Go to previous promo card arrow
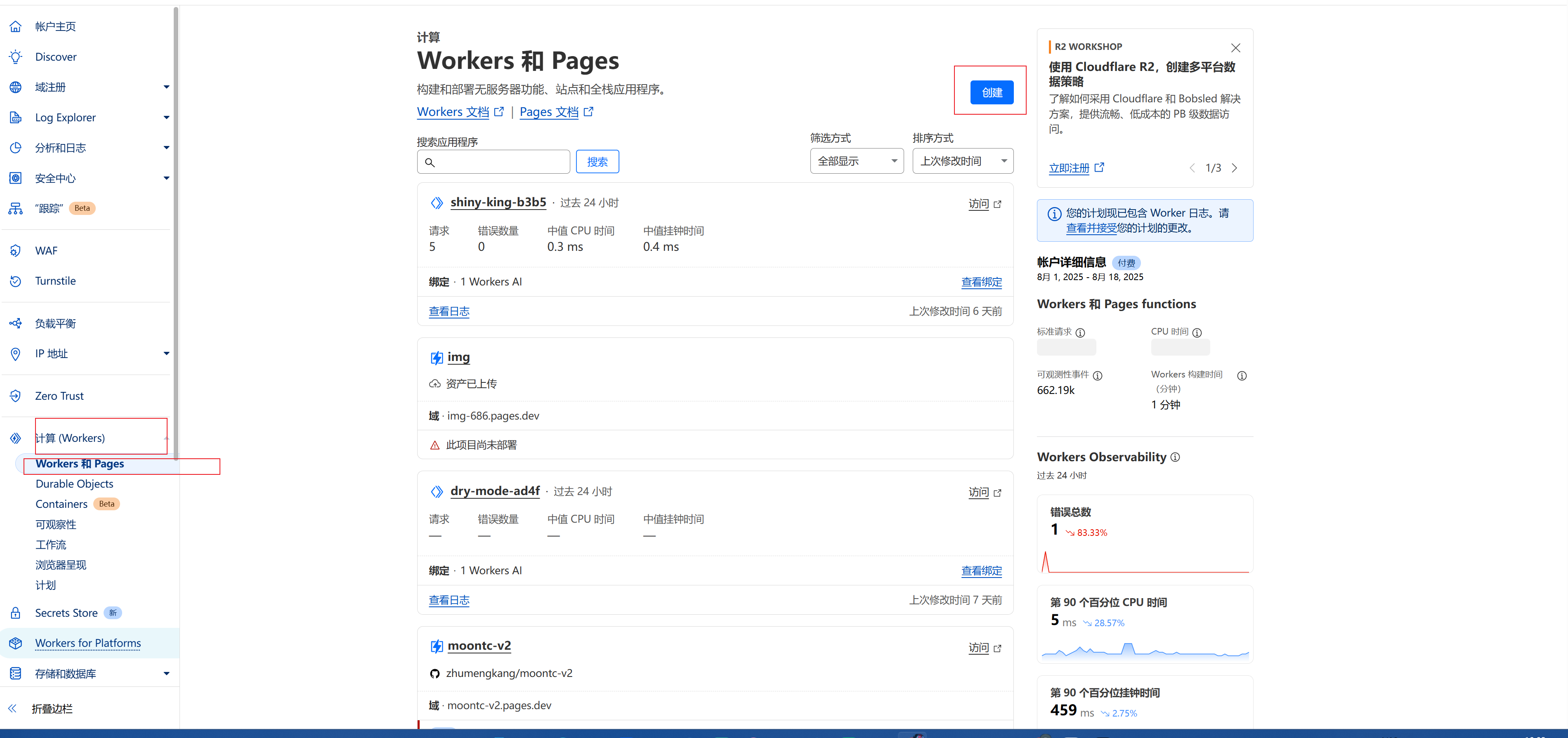The width and height of the screenshot is (1568, 738). 1192,168
